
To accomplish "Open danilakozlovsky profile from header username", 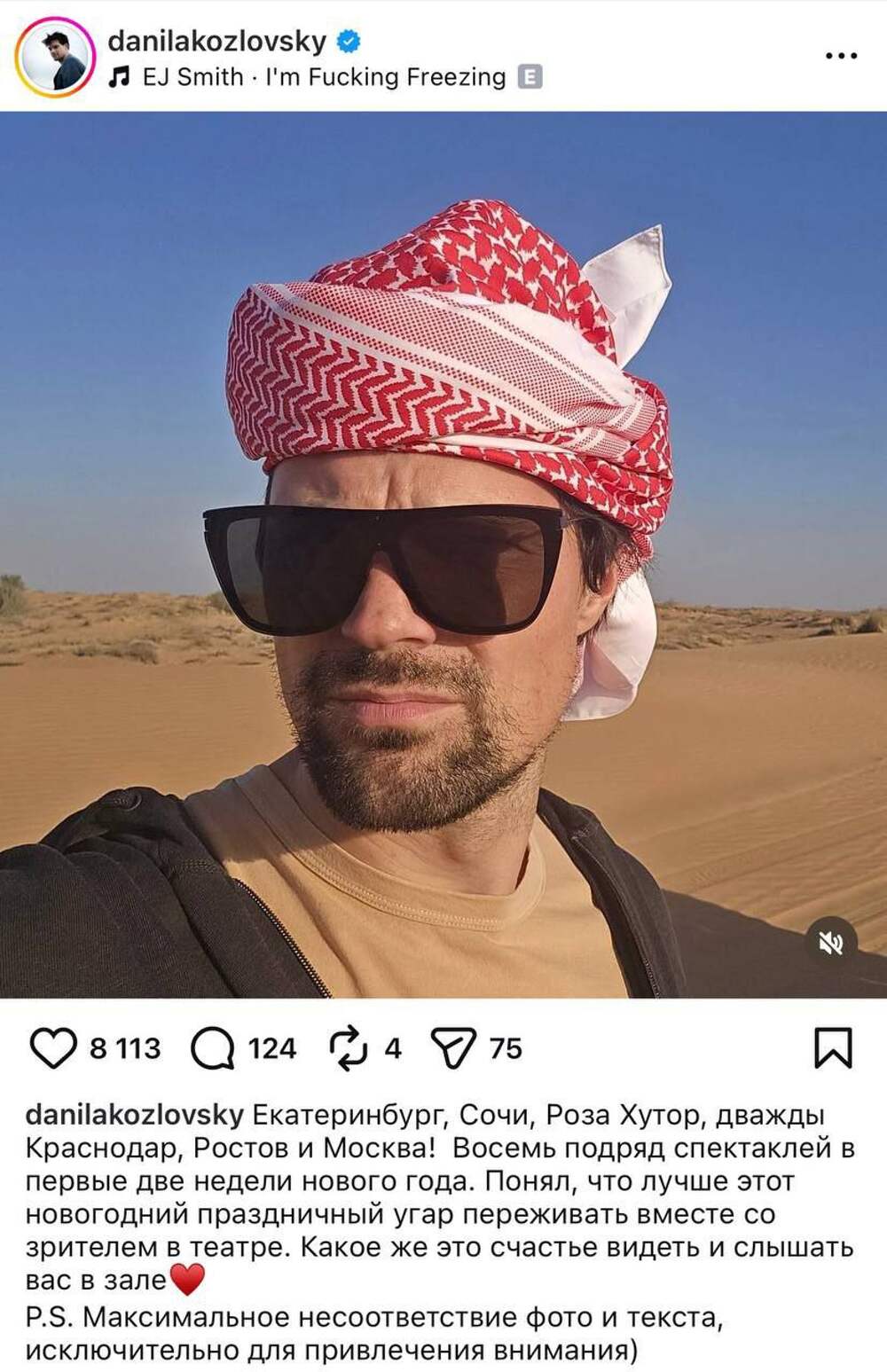I will click(x=217, y=40).
